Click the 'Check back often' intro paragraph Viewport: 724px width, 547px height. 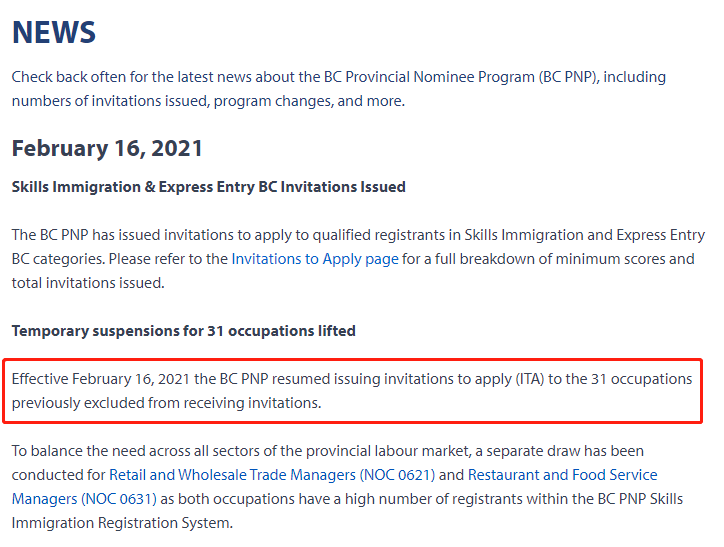tap(339, 89)
